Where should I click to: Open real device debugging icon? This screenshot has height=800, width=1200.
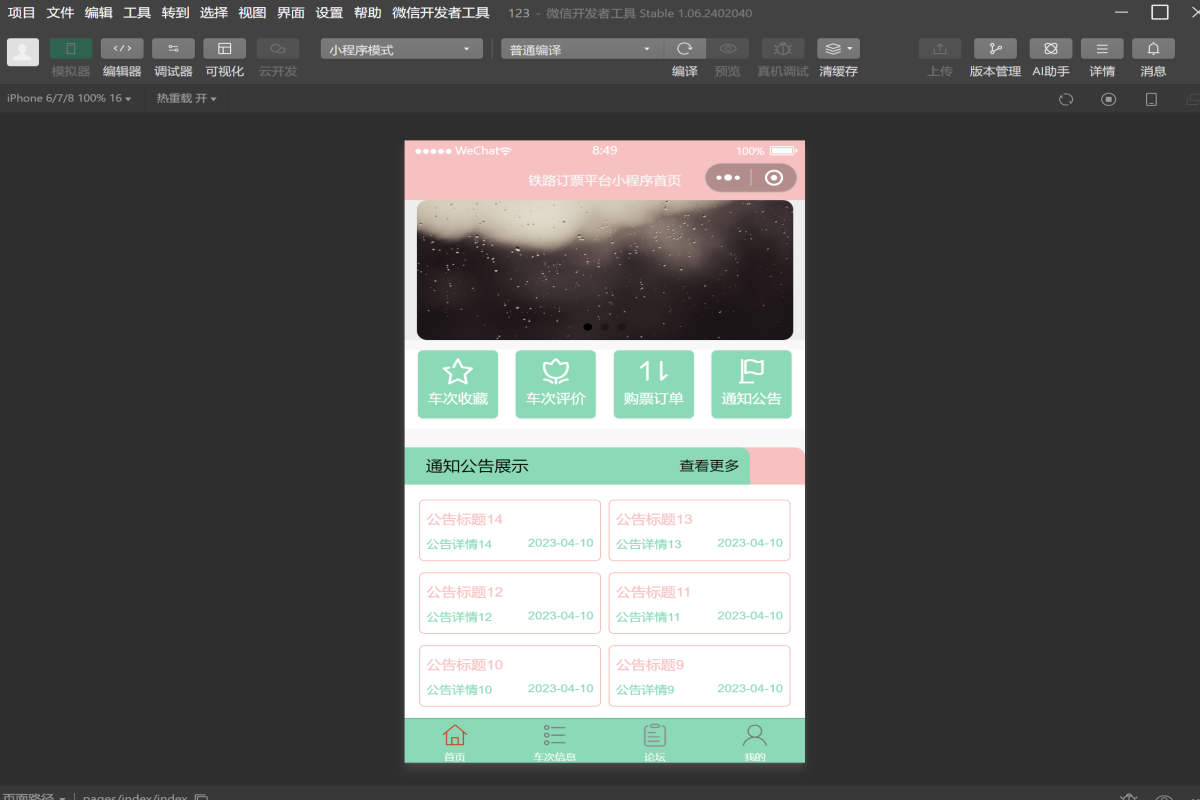pyautogui.click(x=783, y=49)
